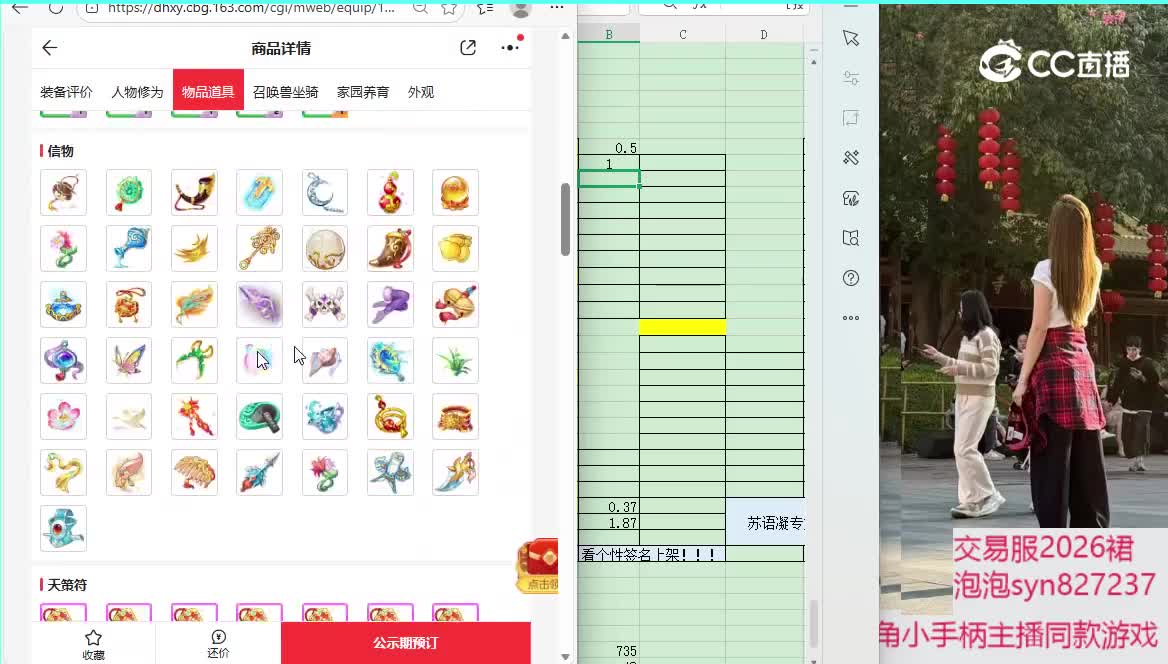Click the cell containing 1.87
Viewport: 1168px width, 664px height.
(609, 523)
